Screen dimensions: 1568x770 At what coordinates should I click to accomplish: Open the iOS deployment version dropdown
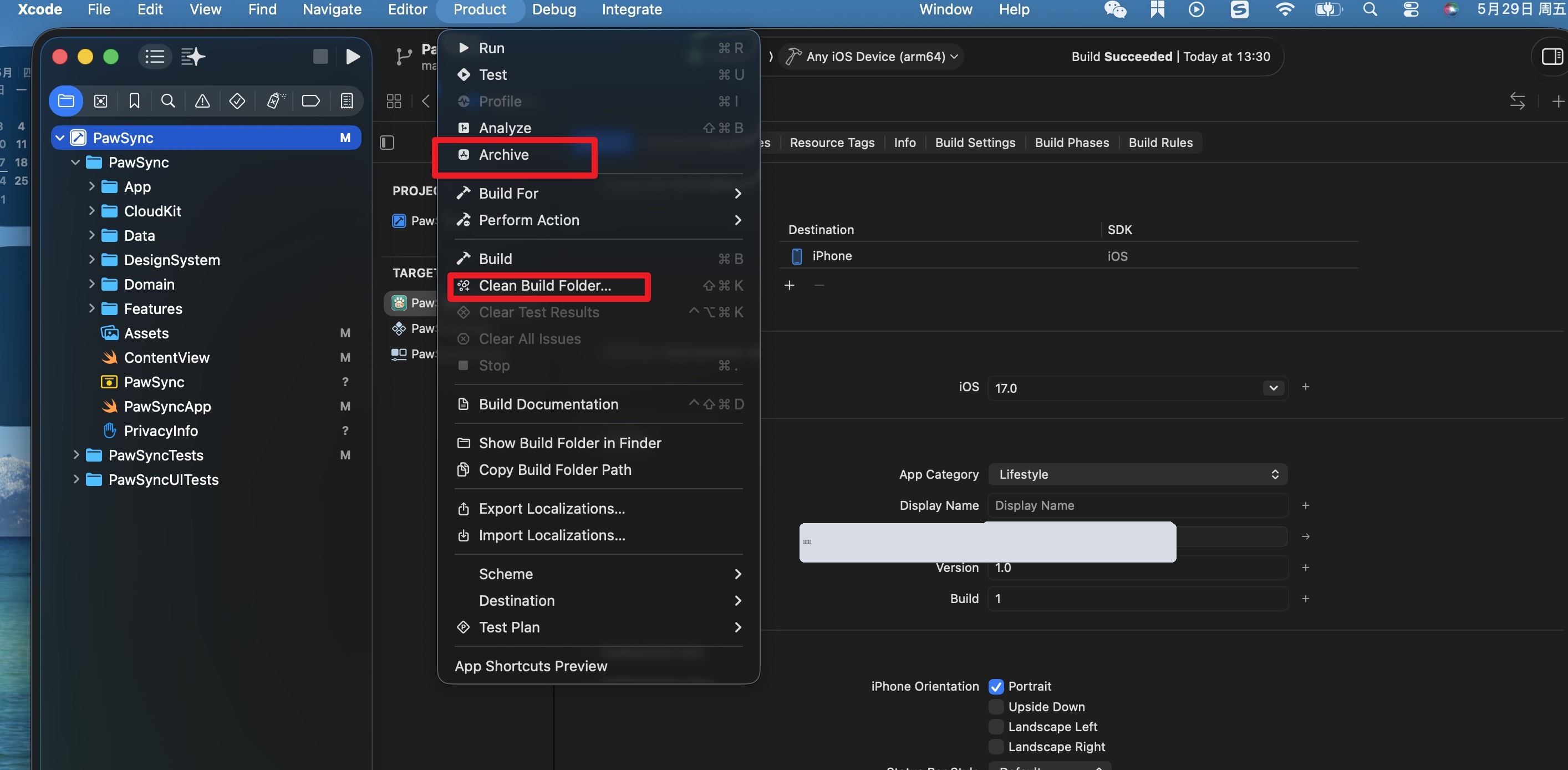pos(1274,388)
